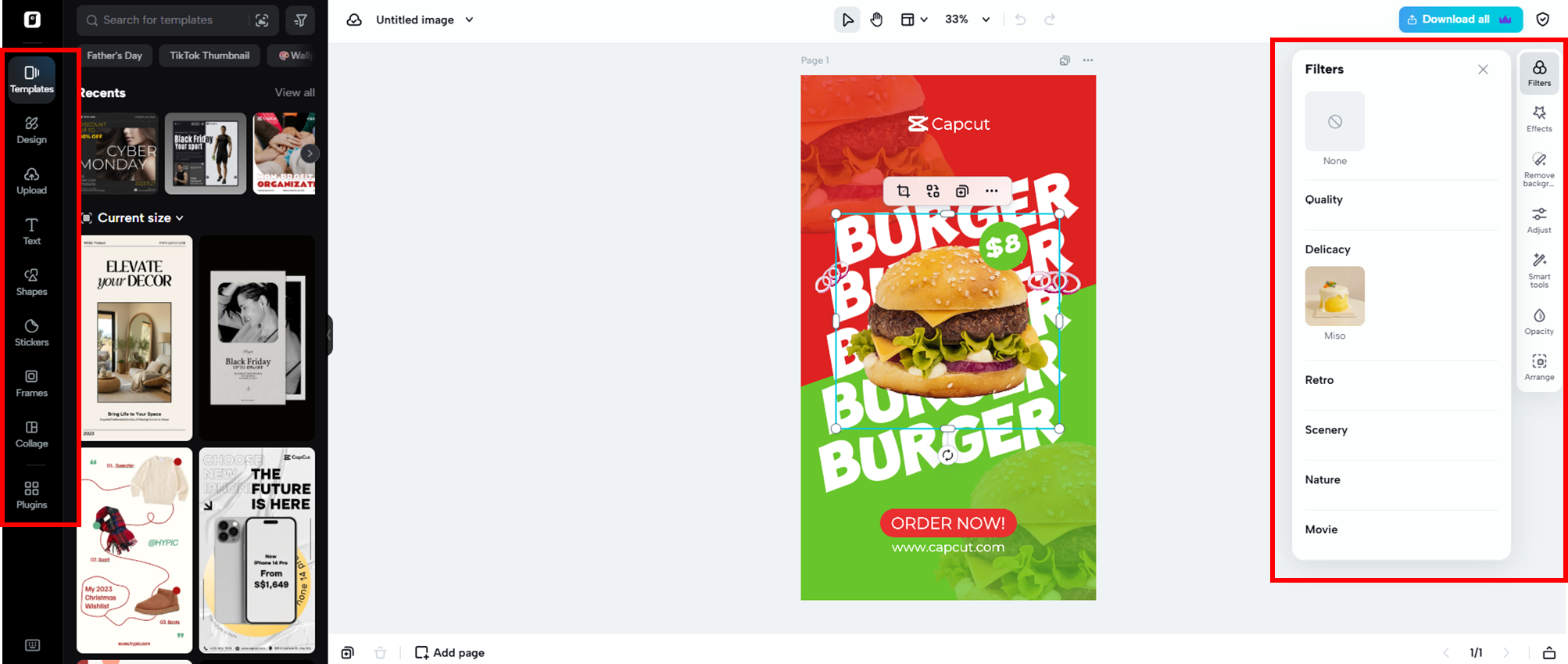This screenshot has height=664, width=1568.
Task: Open the Design sidebar tab
Action: pyautogui.click(x=32, y=130)
